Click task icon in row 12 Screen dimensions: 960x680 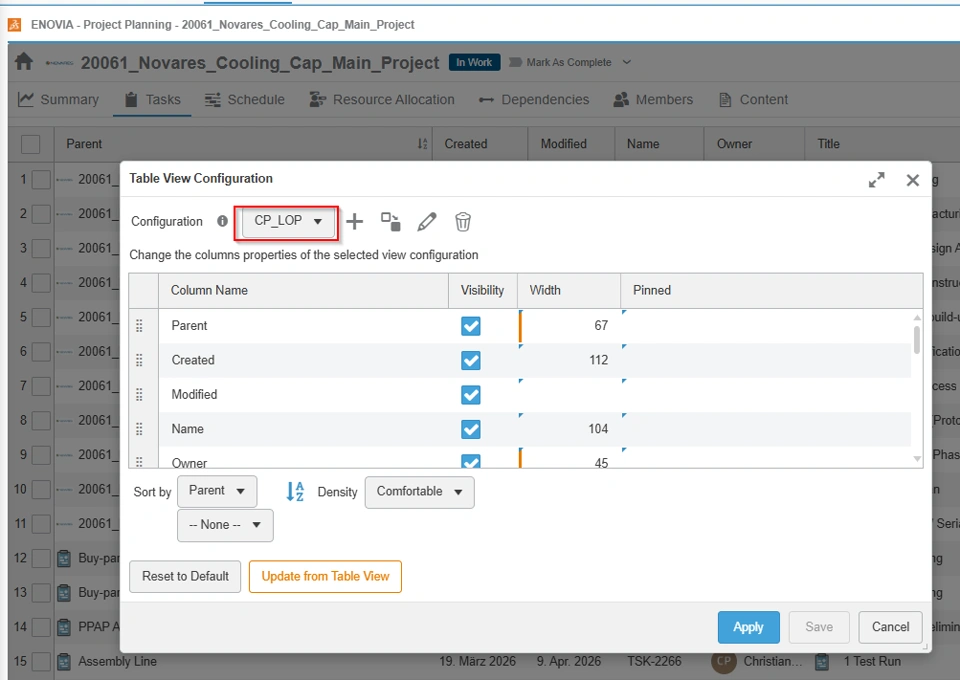point(64,558)
